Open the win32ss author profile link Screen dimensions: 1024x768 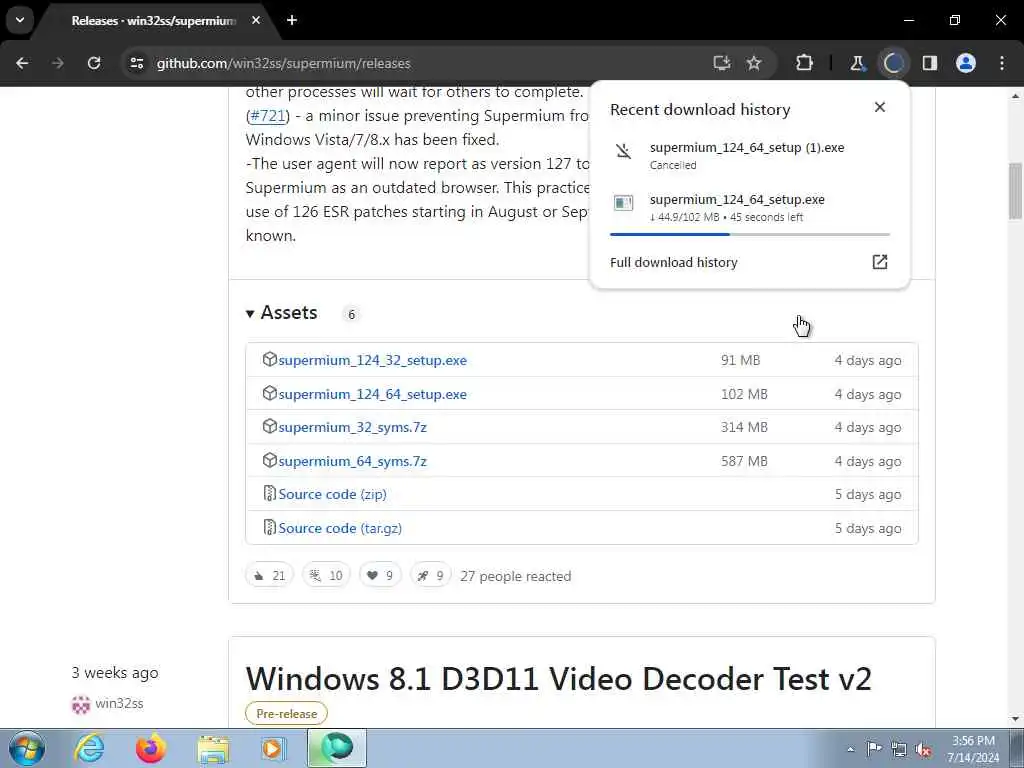tap(119, 703)
